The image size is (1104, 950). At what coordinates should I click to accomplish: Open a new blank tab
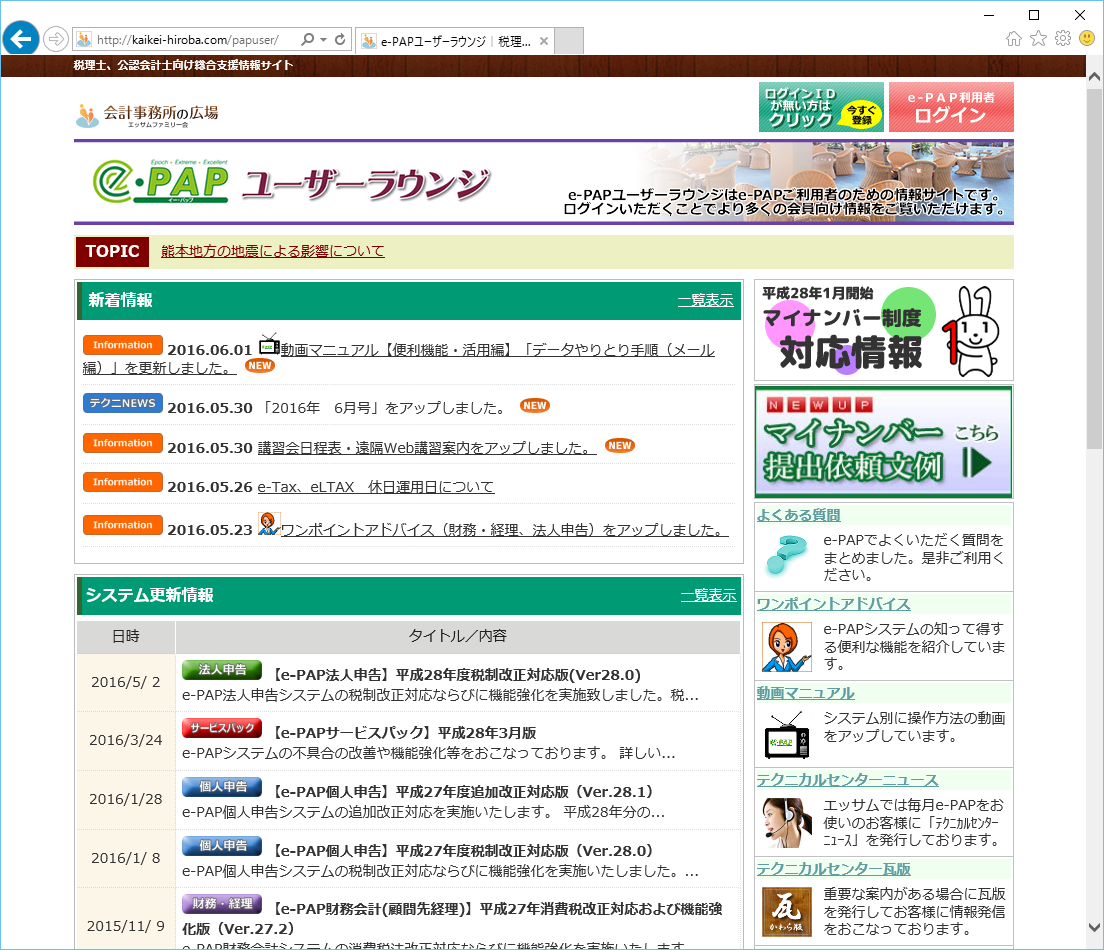pos(569,41)
